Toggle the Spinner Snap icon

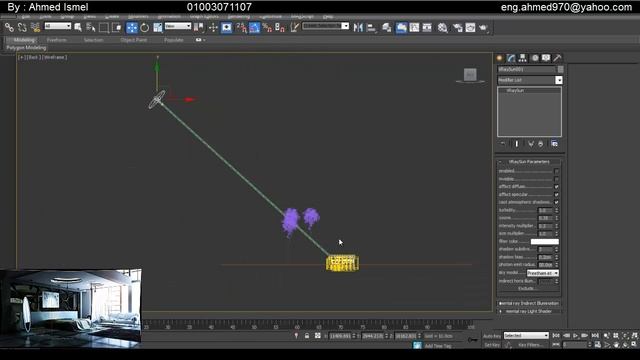tap(280, 27)
